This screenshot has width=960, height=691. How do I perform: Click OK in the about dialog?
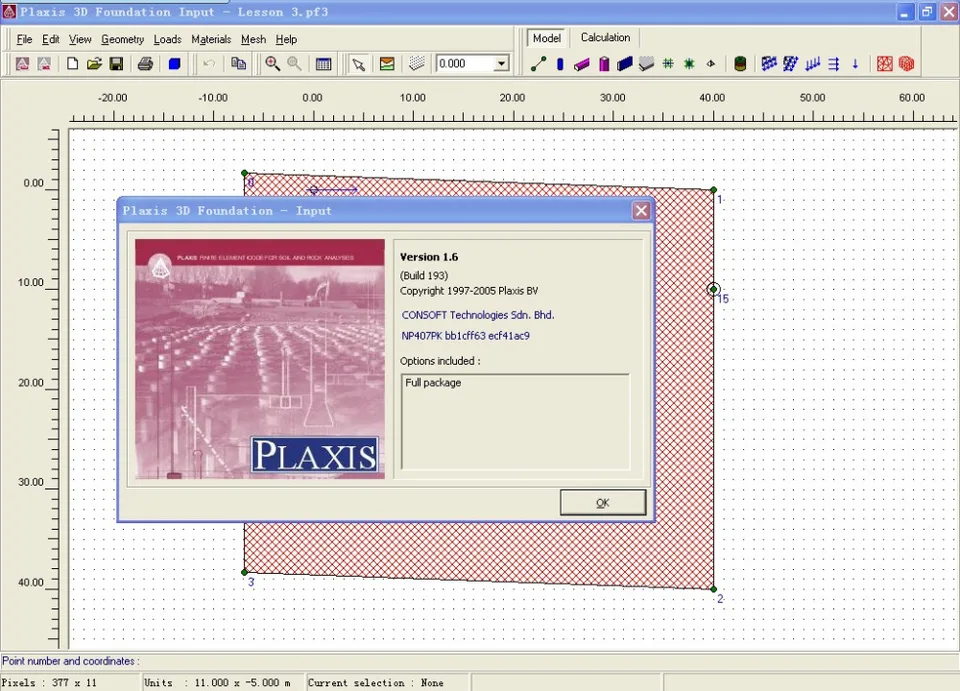(602, 502)
